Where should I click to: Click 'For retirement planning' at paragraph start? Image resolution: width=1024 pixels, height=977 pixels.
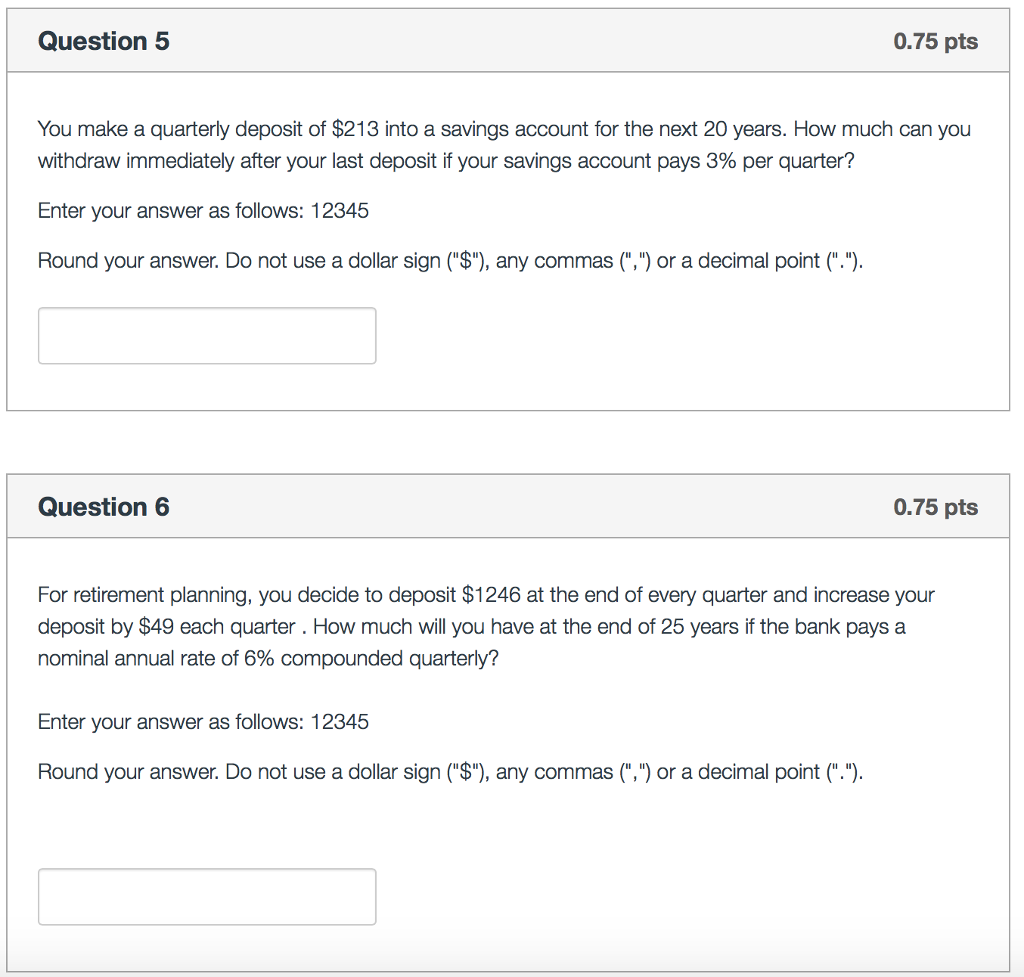(144, 595)
